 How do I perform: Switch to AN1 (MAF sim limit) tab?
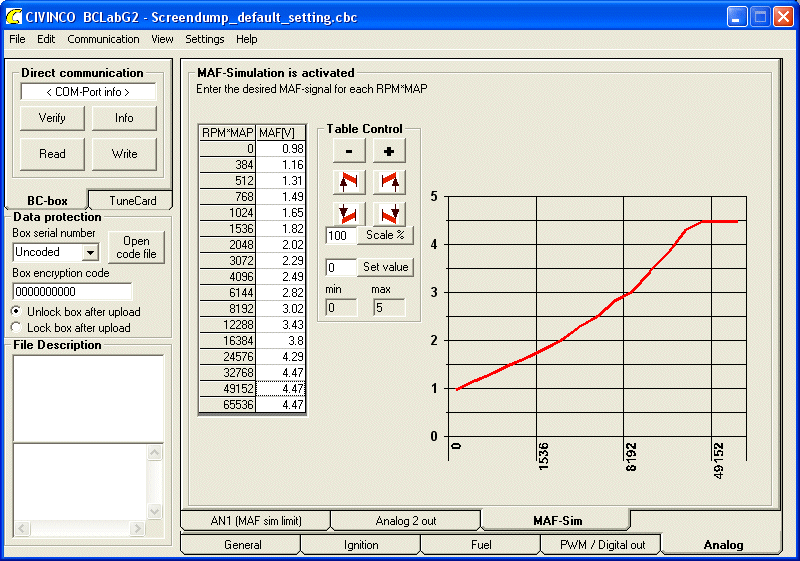coord(256,521)
